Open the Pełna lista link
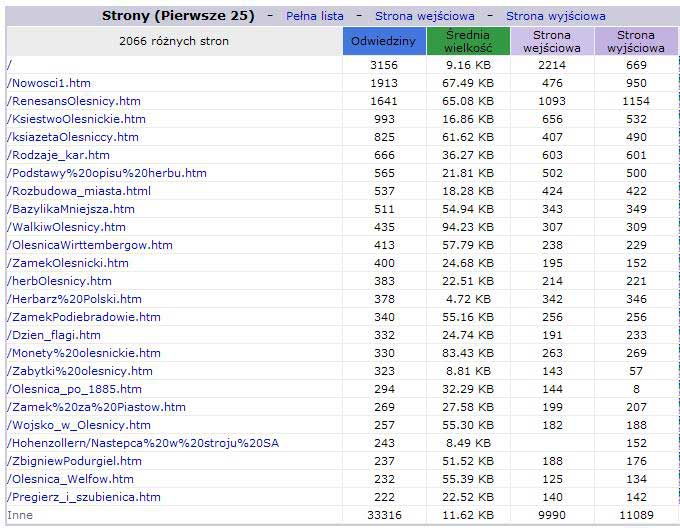 click(314, 16)
